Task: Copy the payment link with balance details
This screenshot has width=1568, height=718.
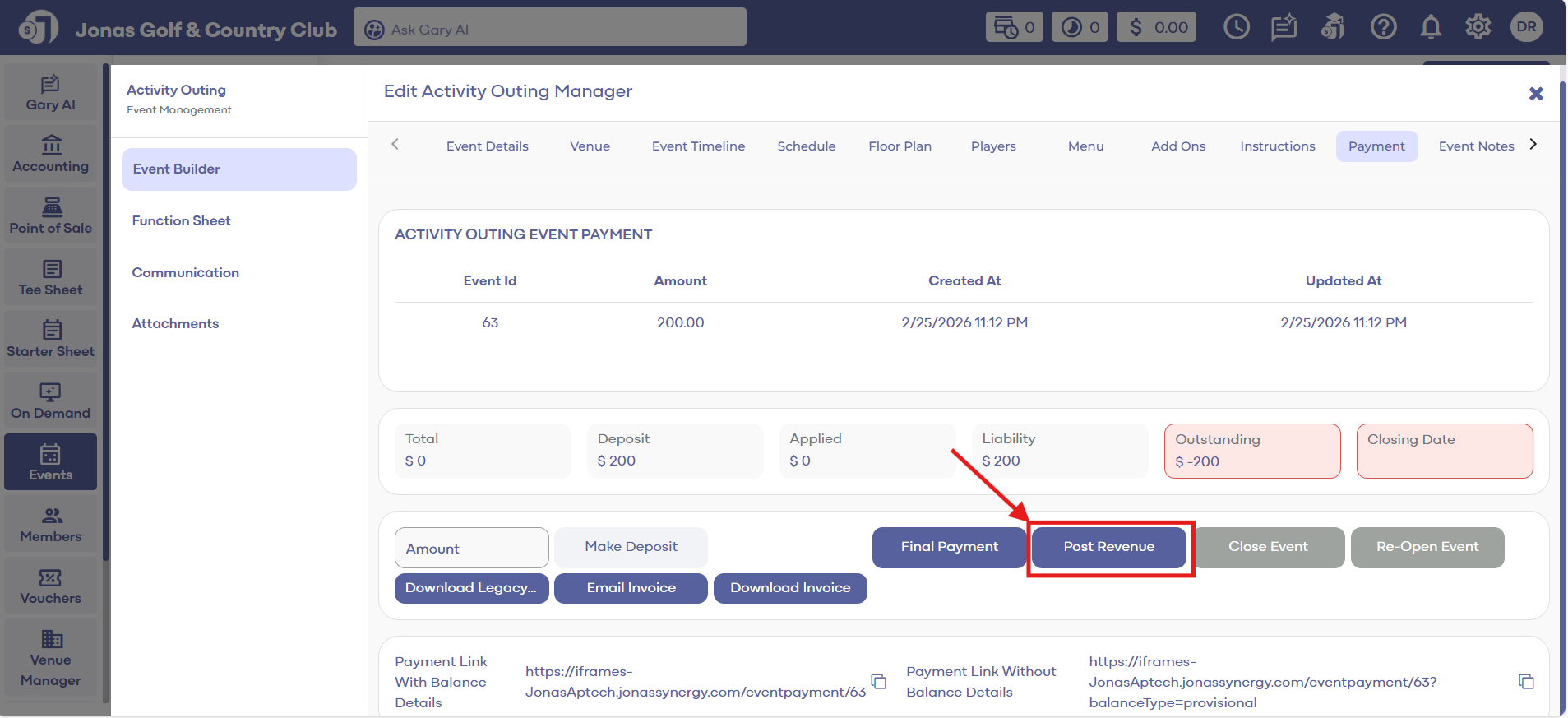Action: 878,682
